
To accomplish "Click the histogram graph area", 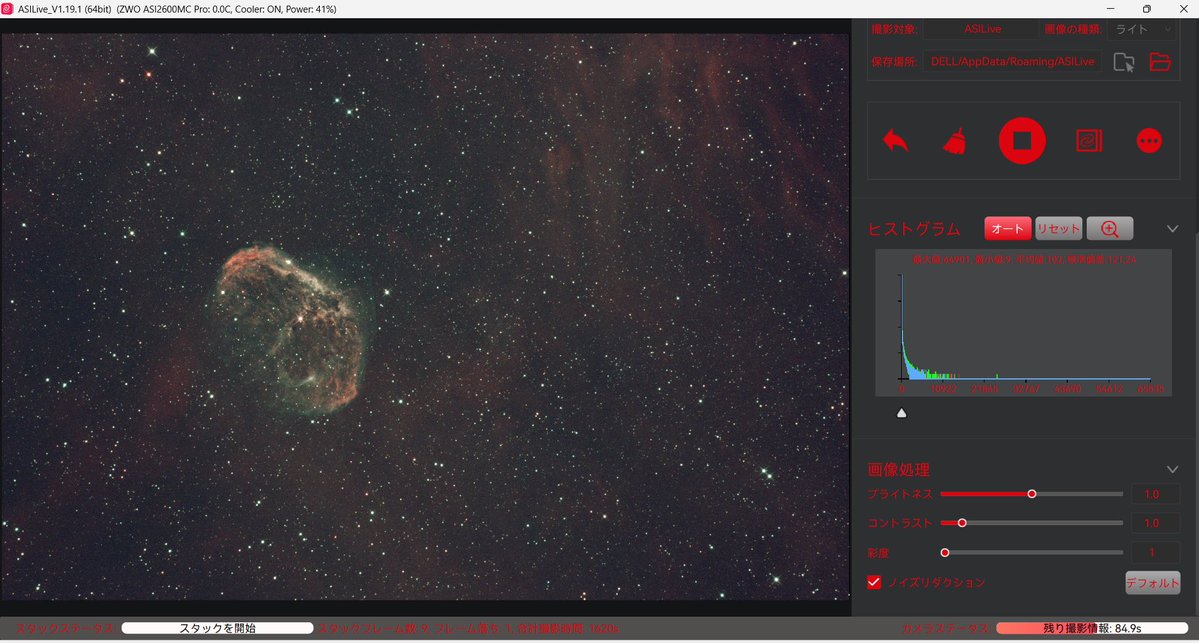I will pyautogui.click(x=1023, y=322).
